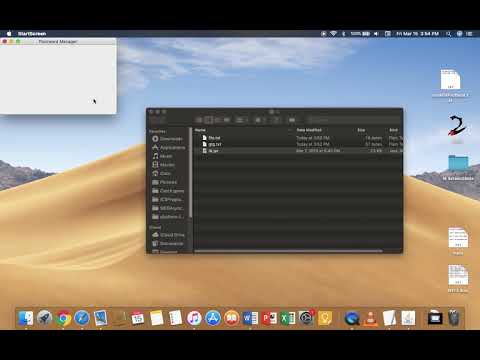
Task: Open the Dock app with red badge
Action: coord(306,318)
